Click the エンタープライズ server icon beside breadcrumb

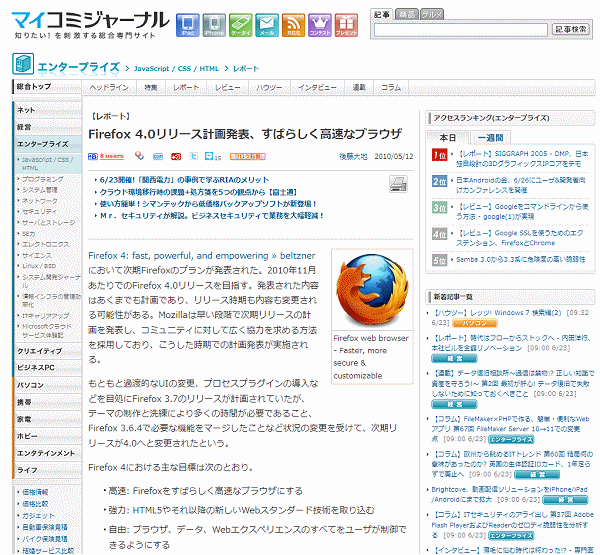(x=23, y=64)
